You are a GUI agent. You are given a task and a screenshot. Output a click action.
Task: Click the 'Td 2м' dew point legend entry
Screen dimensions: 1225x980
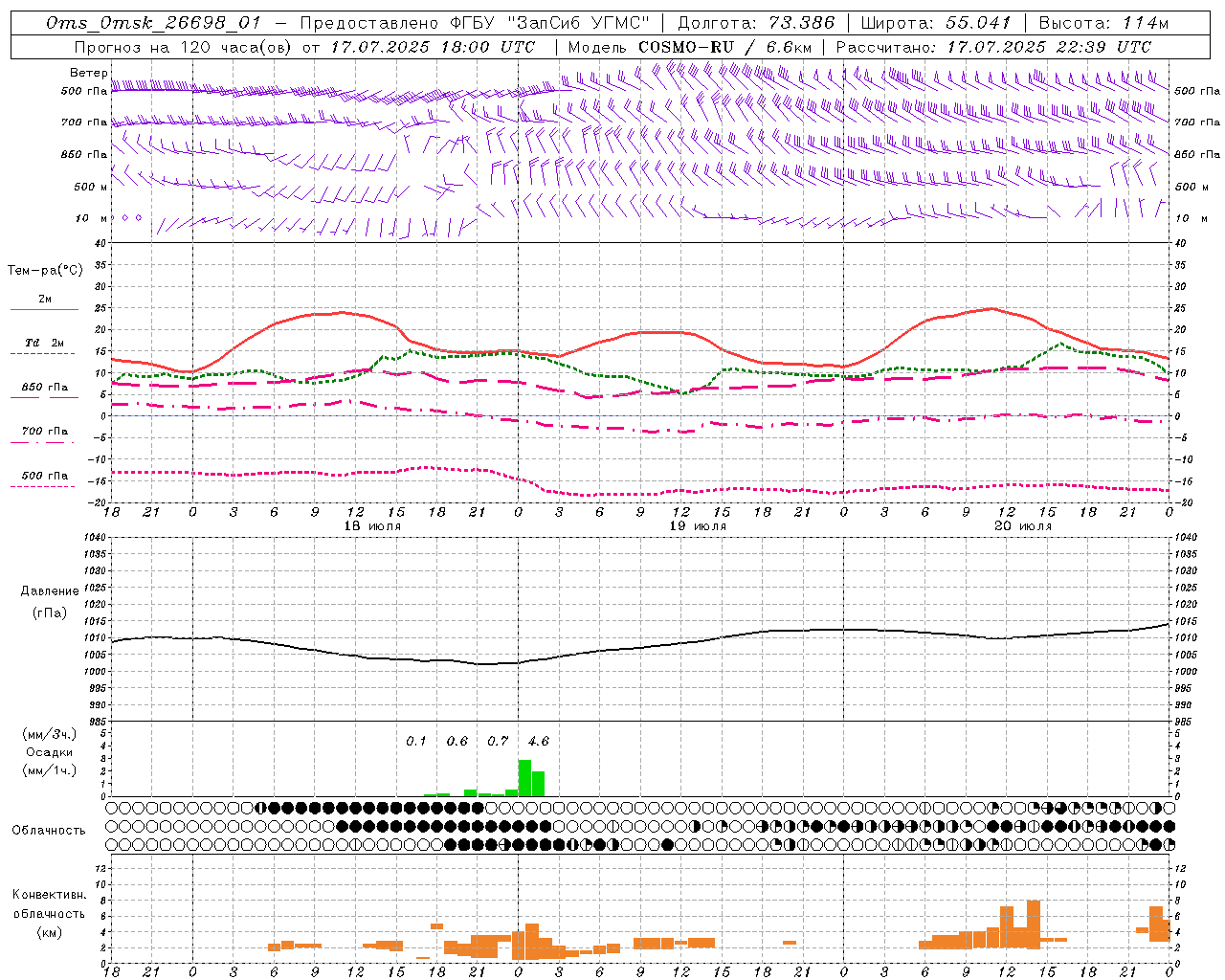45,343
